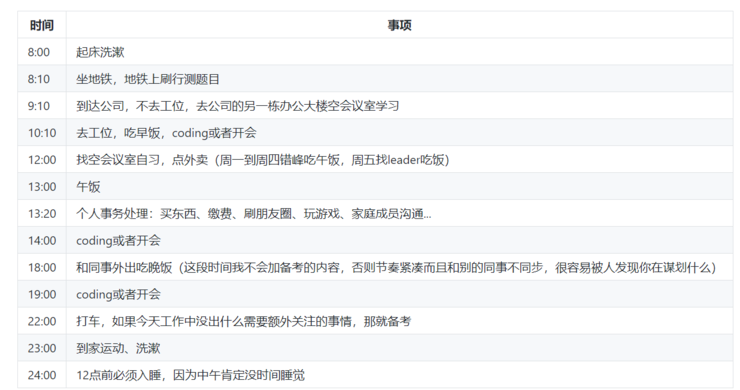The height and width of the screenshot is (390, 740).
Task: Click the 坐地铁，地铁上刷行测题目 cell
Action: pos(399,79)
